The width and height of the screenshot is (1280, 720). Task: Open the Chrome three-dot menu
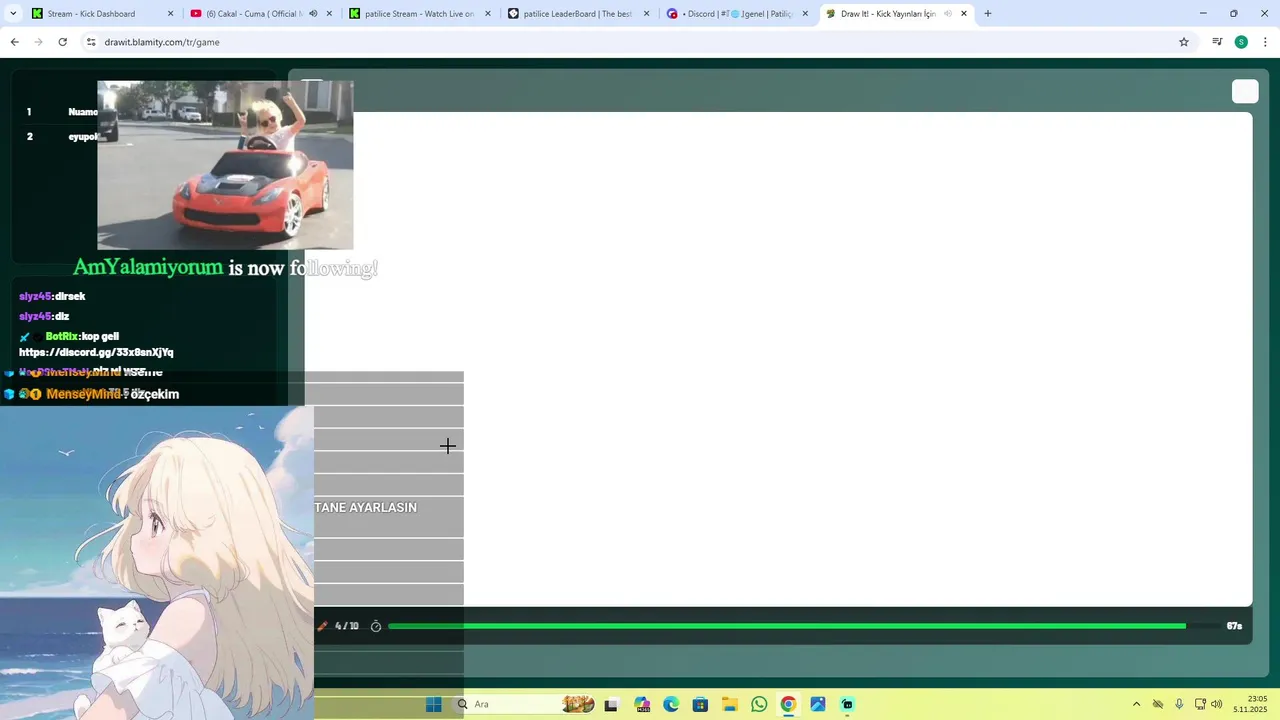tap(1266, 42)
